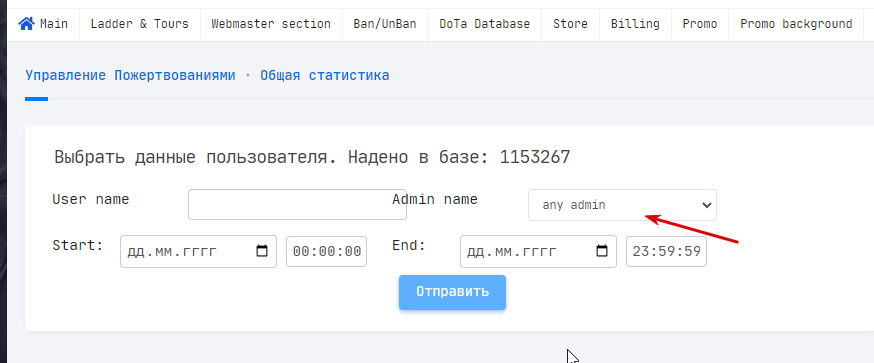Open the Promo menu item
This screenshot has width=874, height=363.
[700, 24]
